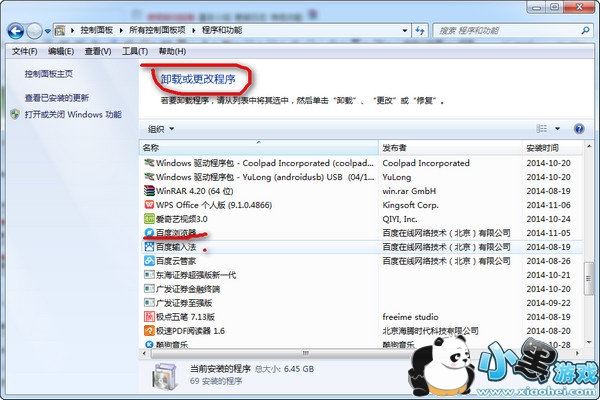The image size is (600, 400).
Task: Open 查看已安装的更新 link
Action: pyautogui.click(x=57, y=98)
